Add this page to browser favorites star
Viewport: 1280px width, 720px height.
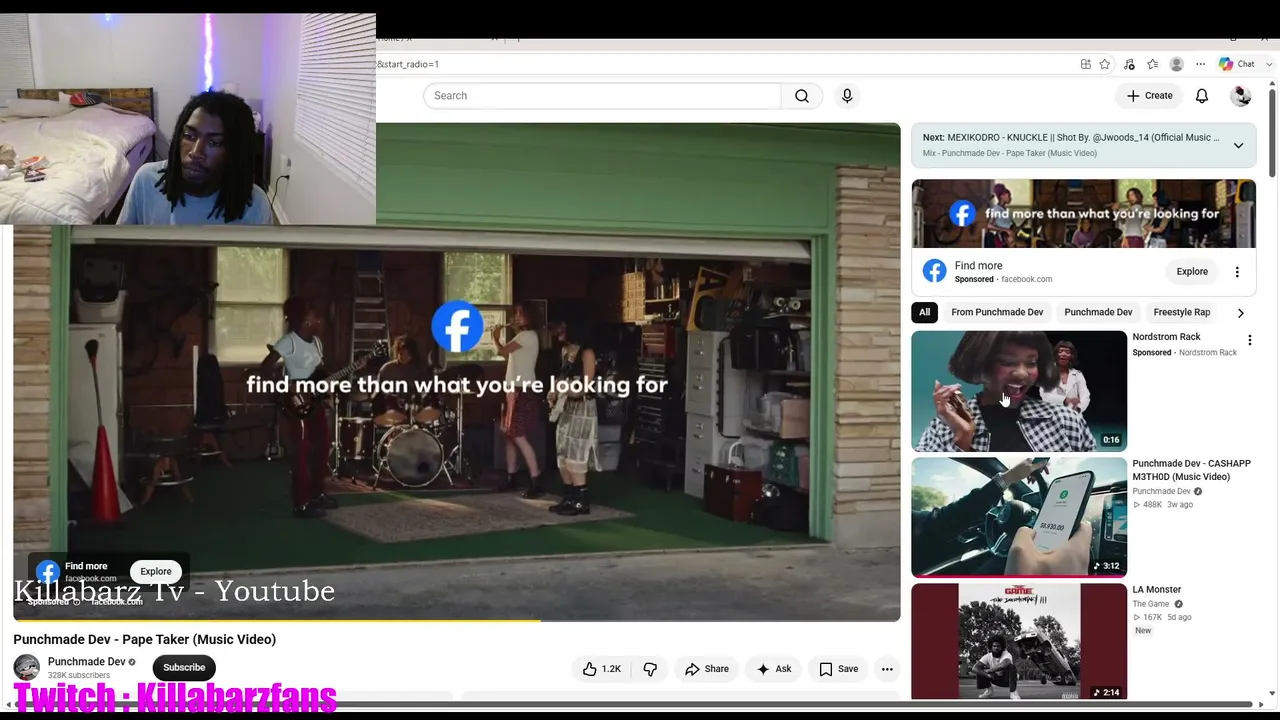tap(1105, 64)
